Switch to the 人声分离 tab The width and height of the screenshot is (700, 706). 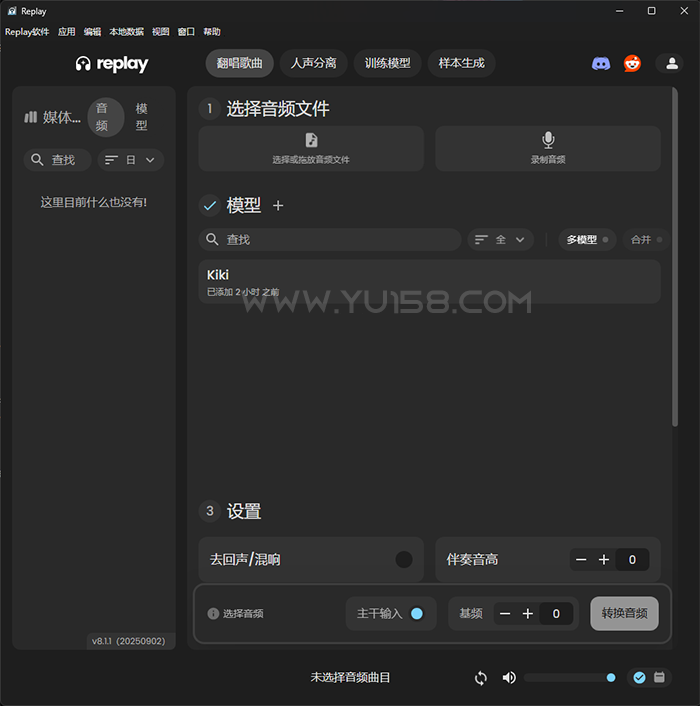[313, 63]
